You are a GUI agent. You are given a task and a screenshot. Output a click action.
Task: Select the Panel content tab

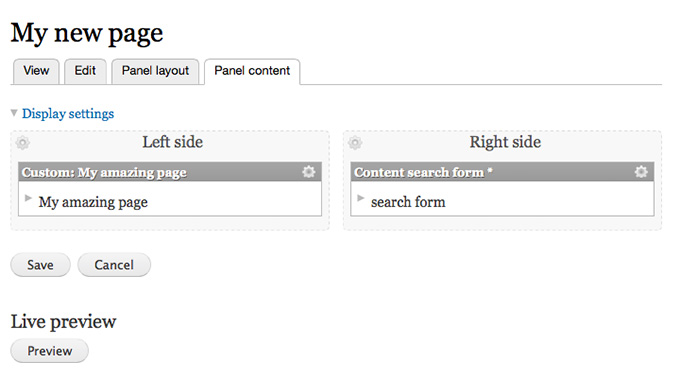coord(252,71)
